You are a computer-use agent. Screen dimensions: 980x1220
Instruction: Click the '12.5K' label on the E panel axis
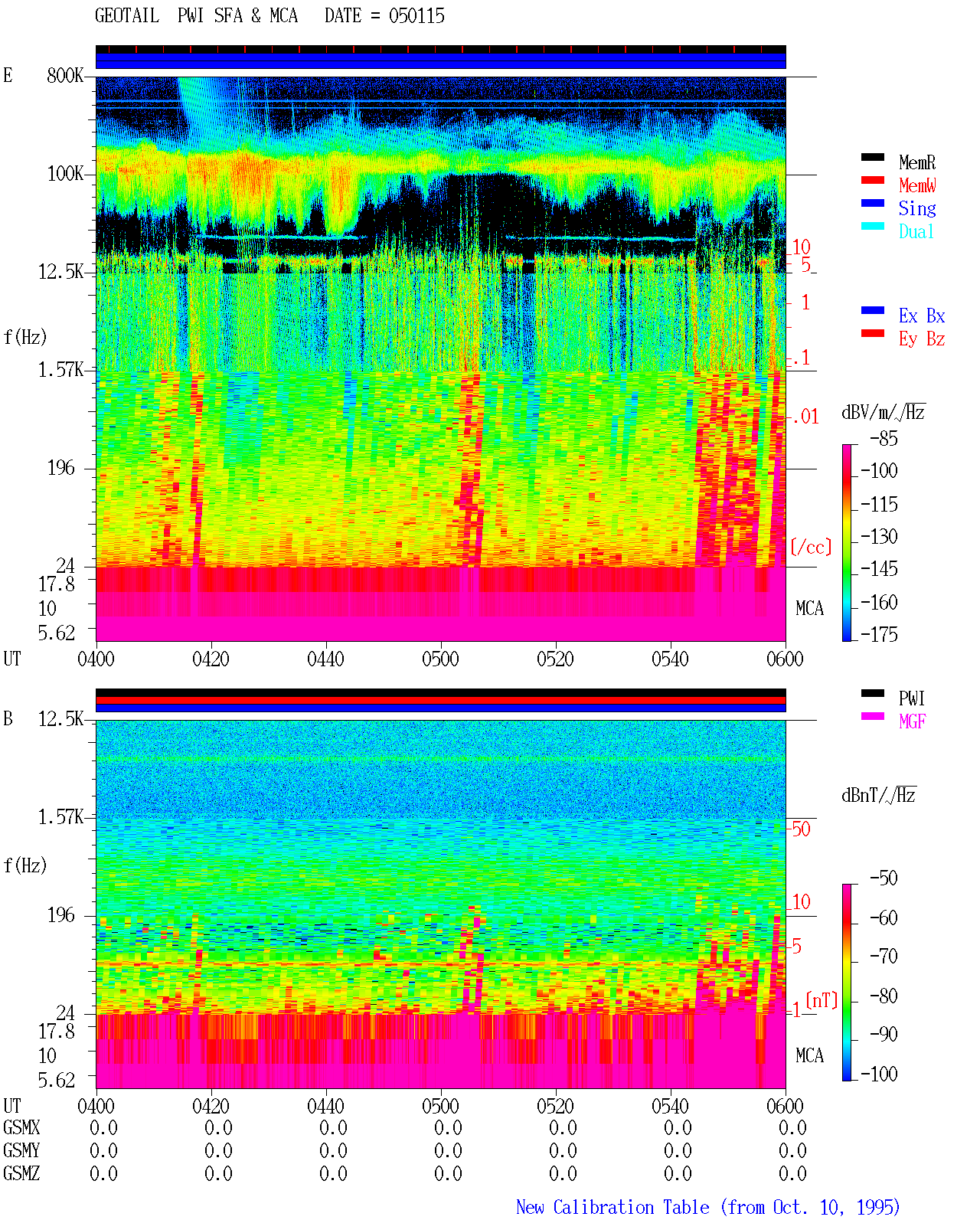click(x=61, y=272)
